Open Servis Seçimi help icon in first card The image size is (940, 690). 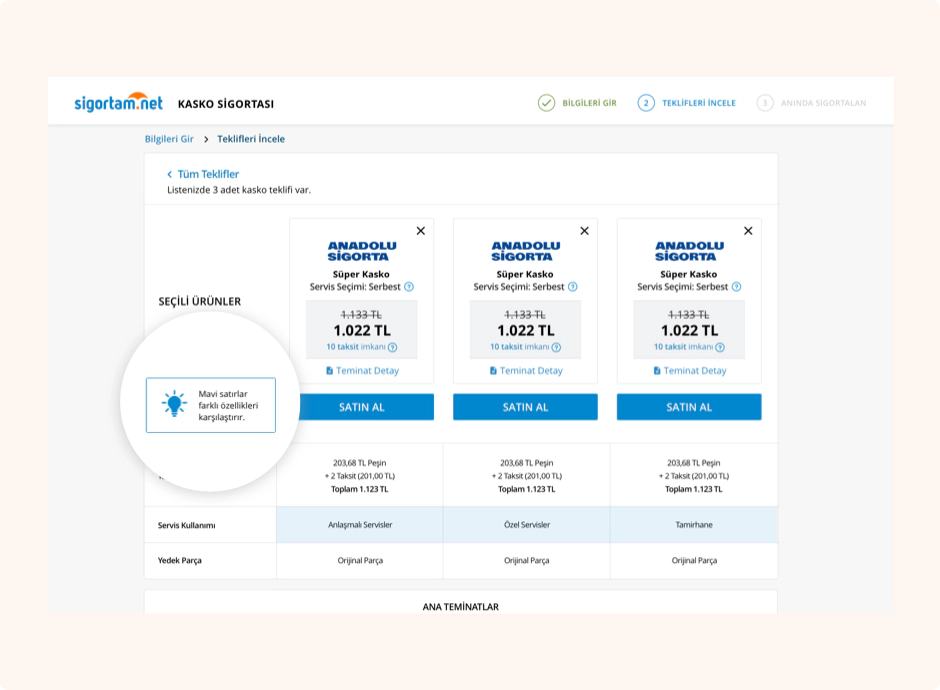409,287
